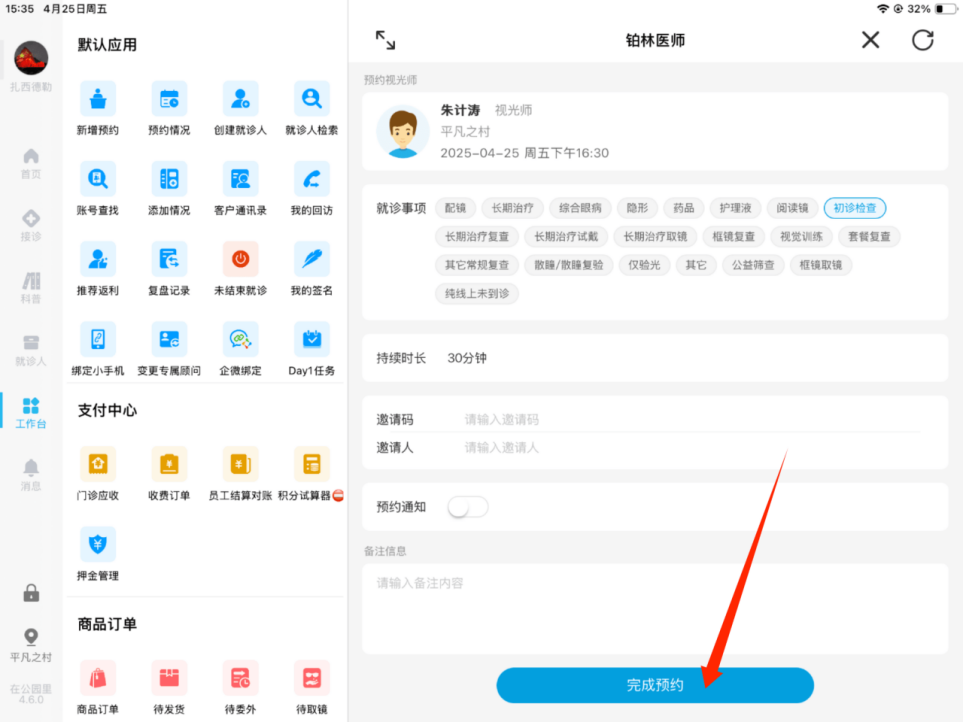Open the 门诊应收 payment icon

98,464
